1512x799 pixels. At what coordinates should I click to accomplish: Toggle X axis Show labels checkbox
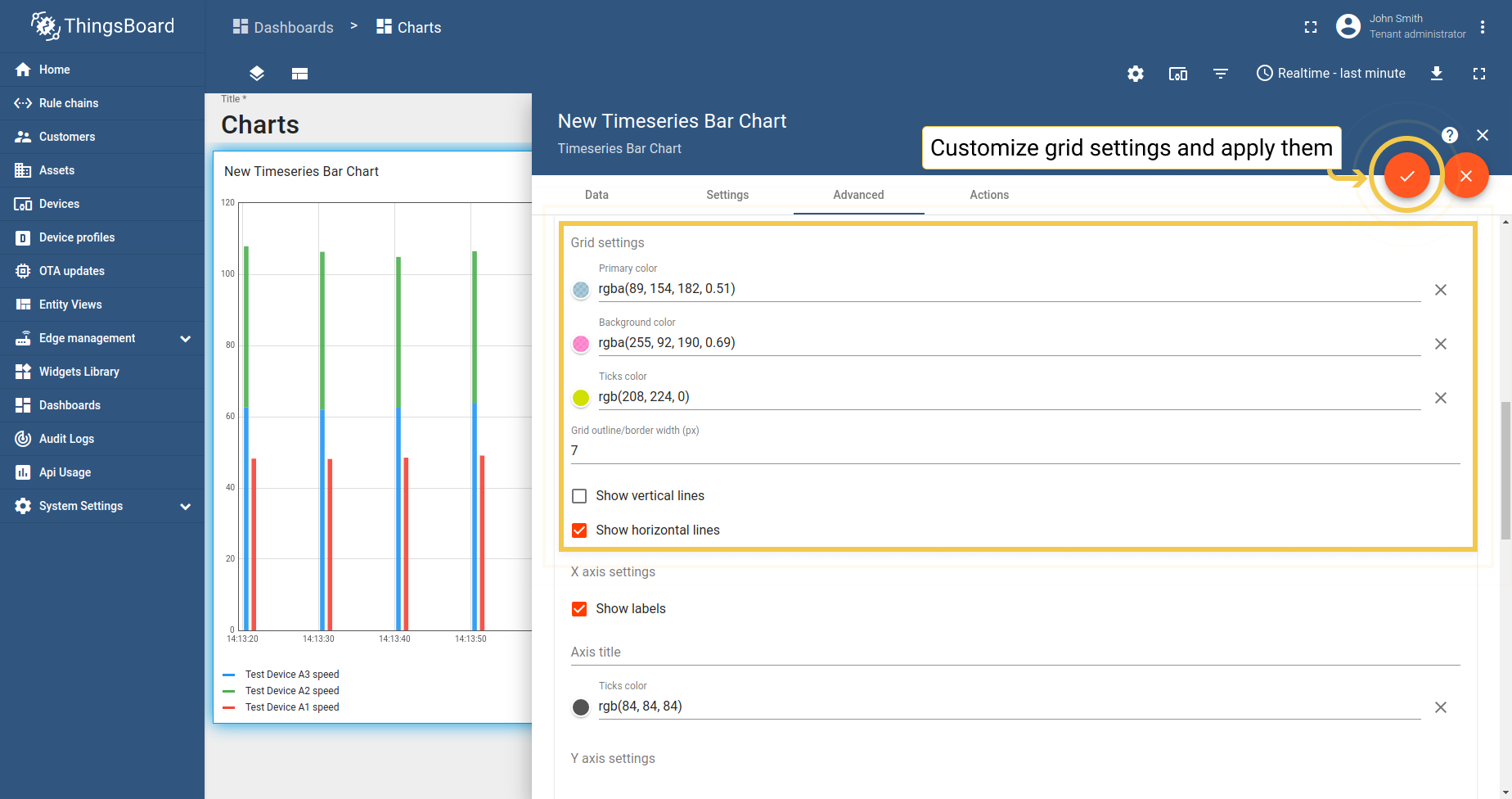[579, 609]
